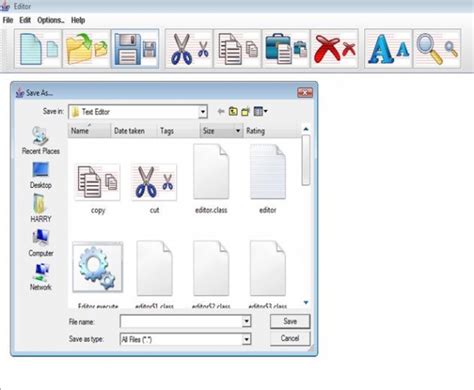Close the Save As dialog

coord(305,93)
